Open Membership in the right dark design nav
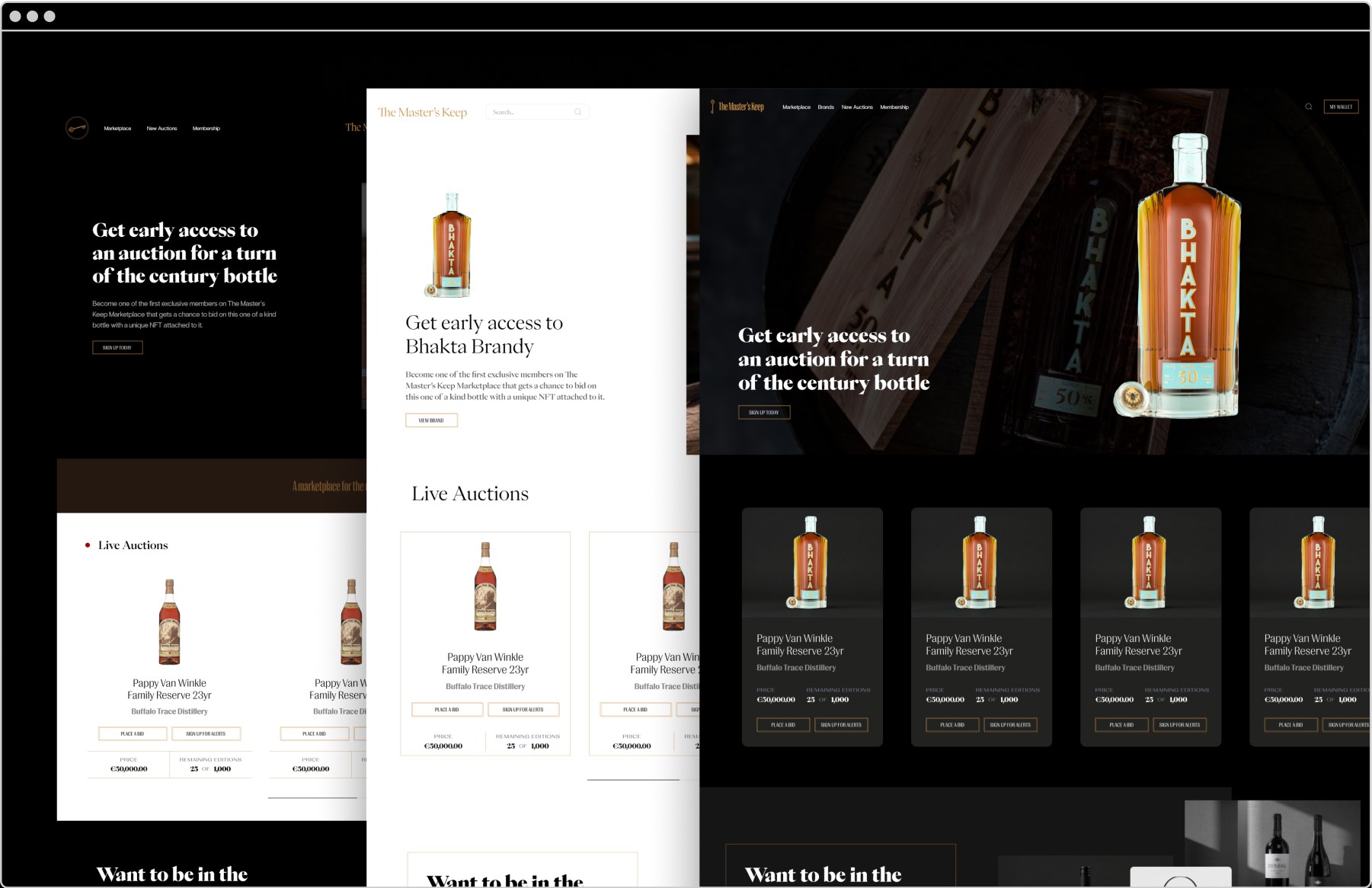 tap(894, 107)
